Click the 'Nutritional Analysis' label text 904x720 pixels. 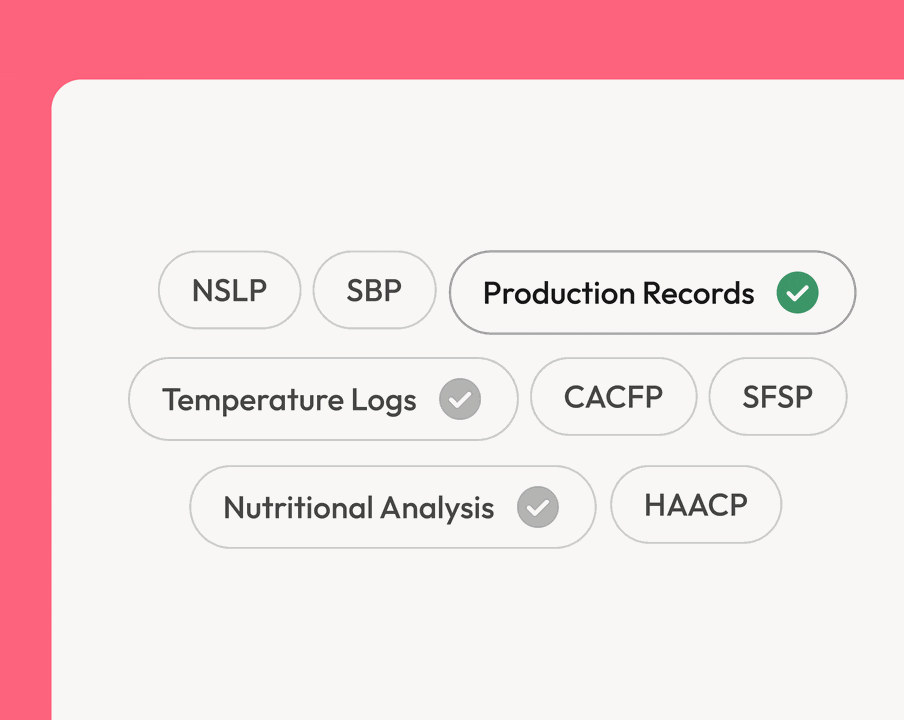358,507
